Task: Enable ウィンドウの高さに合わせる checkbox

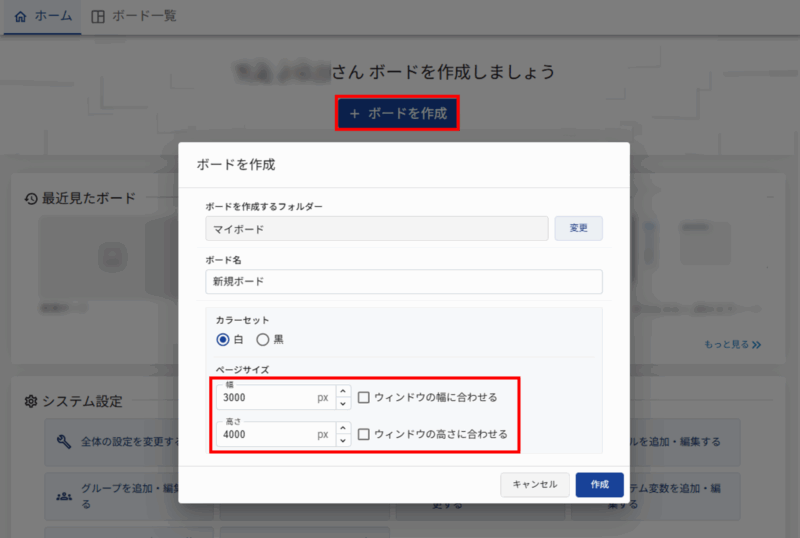Action: 363,434
